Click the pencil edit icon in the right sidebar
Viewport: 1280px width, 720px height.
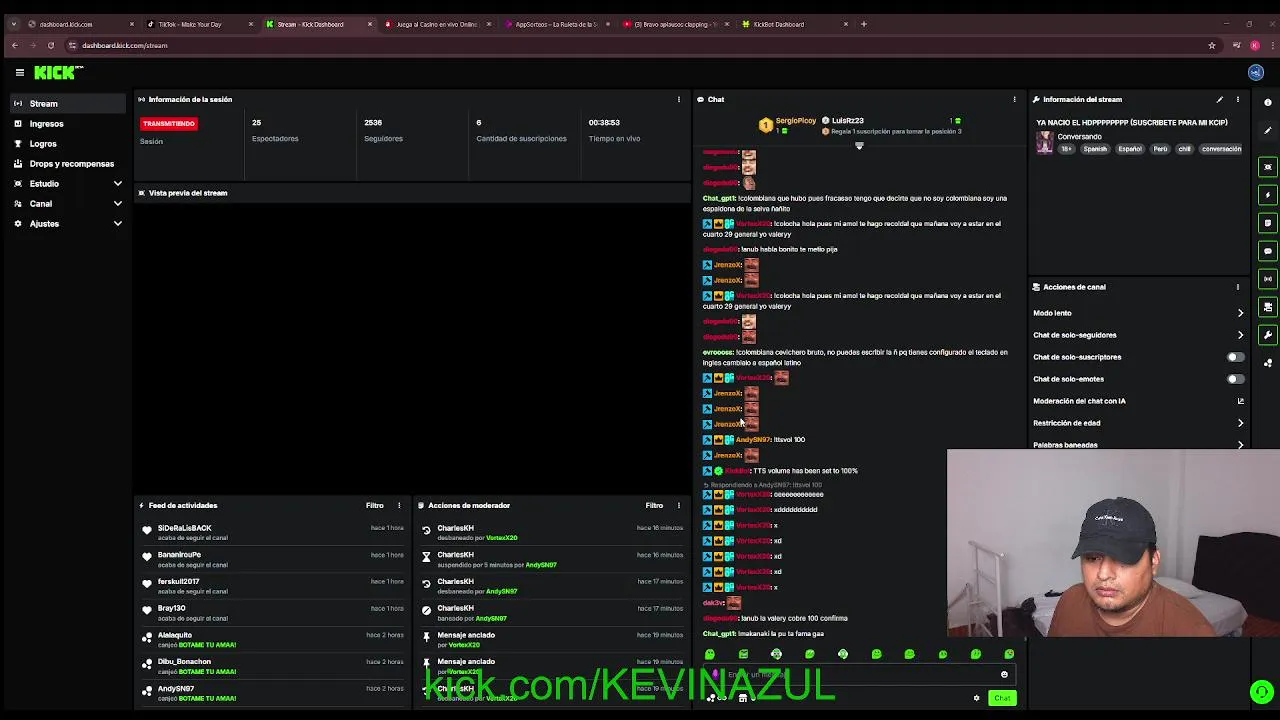coord(1268,130)
